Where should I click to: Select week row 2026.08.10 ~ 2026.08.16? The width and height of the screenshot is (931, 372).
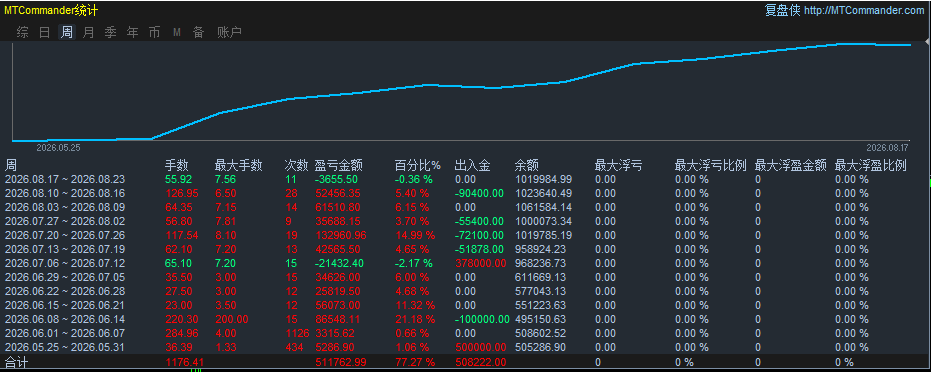pyautogui.click(x=466, y=193)
